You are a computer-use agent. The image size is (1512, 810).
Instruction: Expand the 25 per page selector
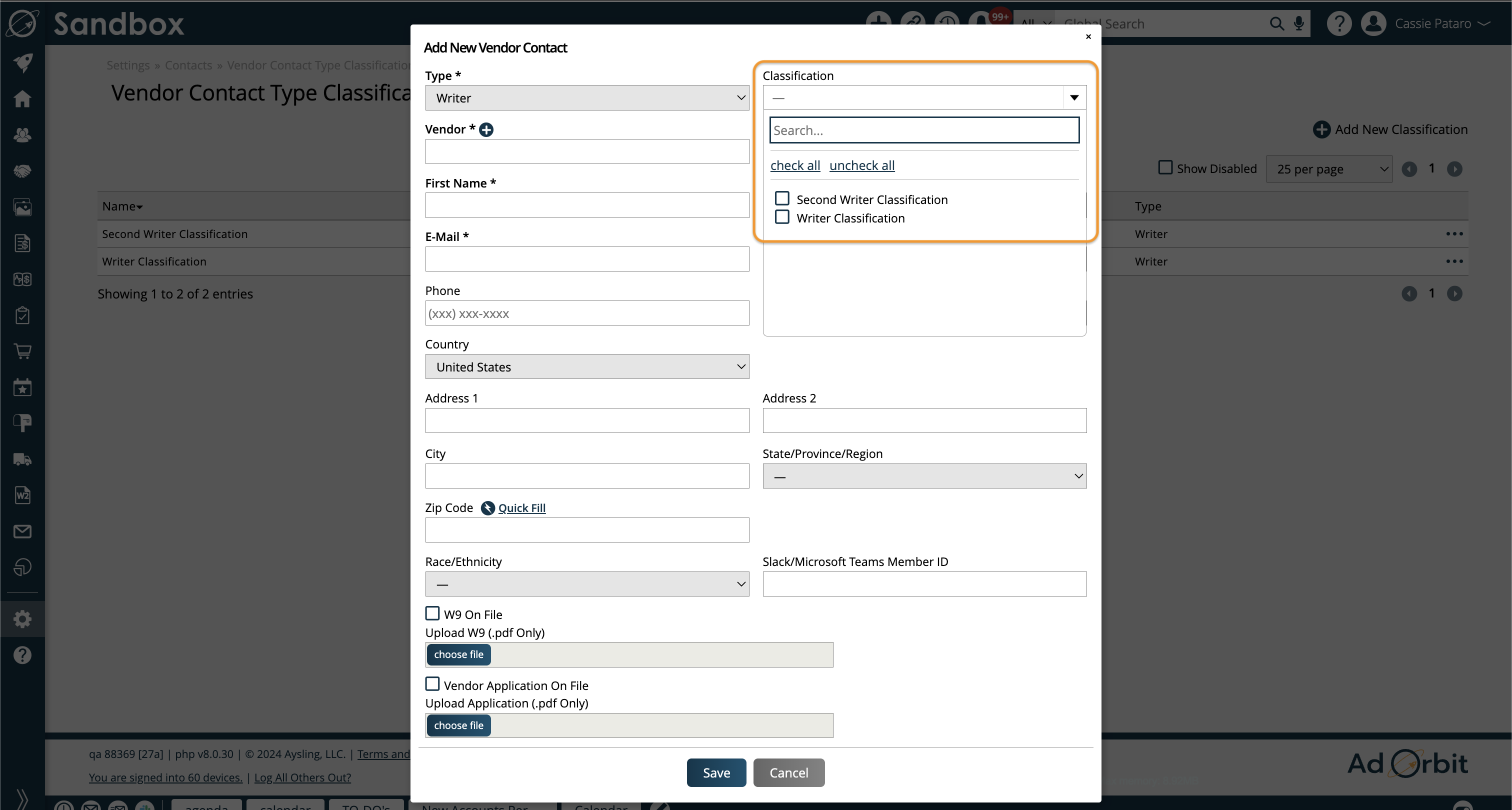(x=1329, y=168)
